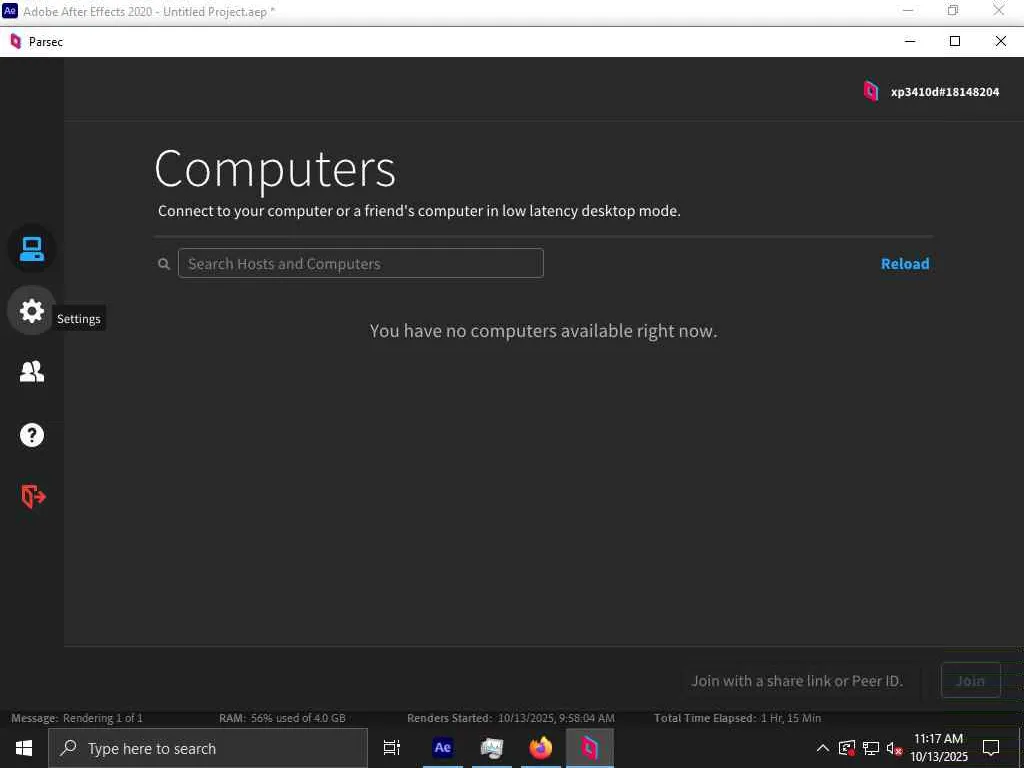This screenshot has height=768, width=1024.
Task: Close the After Effects window
Action: click(999, 10)
